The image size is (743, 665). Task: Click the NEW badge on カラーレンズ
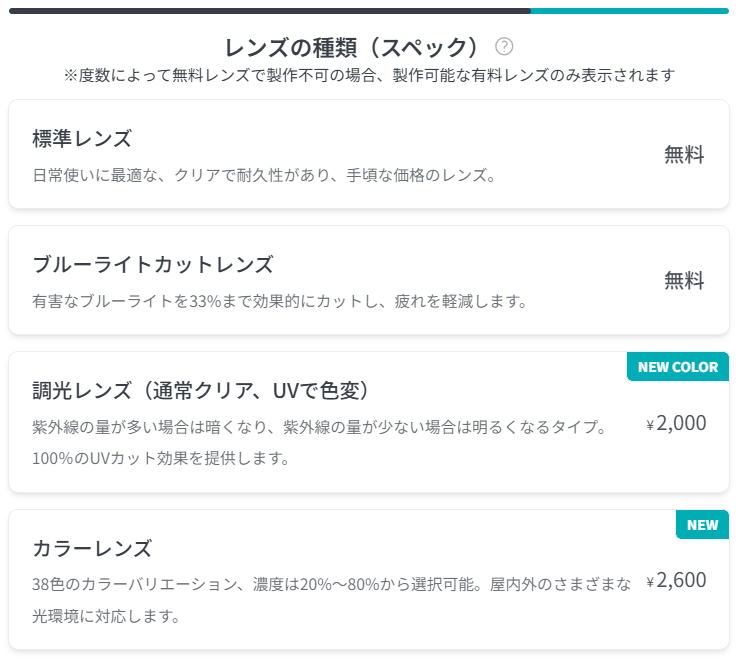click(702, 525)
